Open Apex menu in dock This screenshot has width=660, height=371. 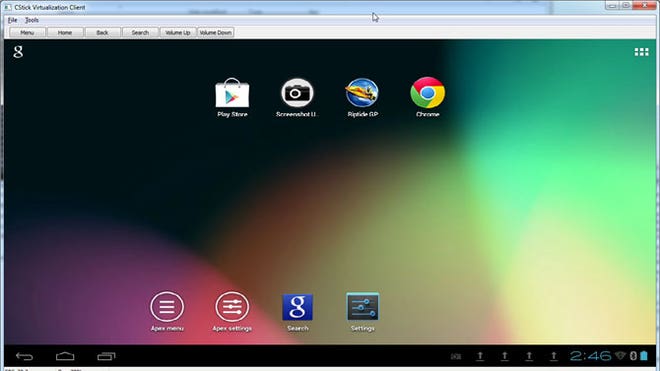pyautogui.click(x=167, y=311)
